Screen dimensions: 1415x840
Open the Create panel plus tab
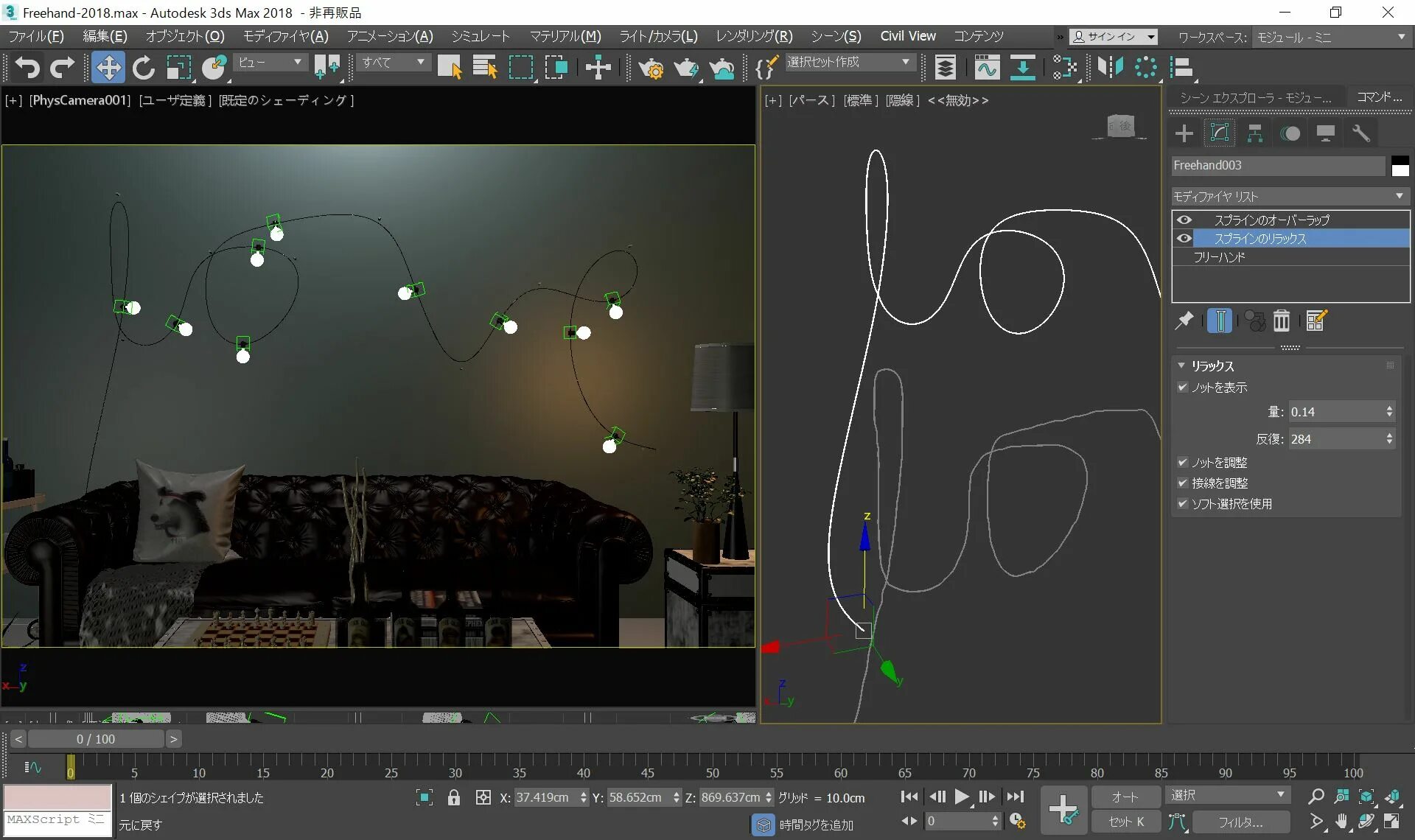[x=1184, y=133]
